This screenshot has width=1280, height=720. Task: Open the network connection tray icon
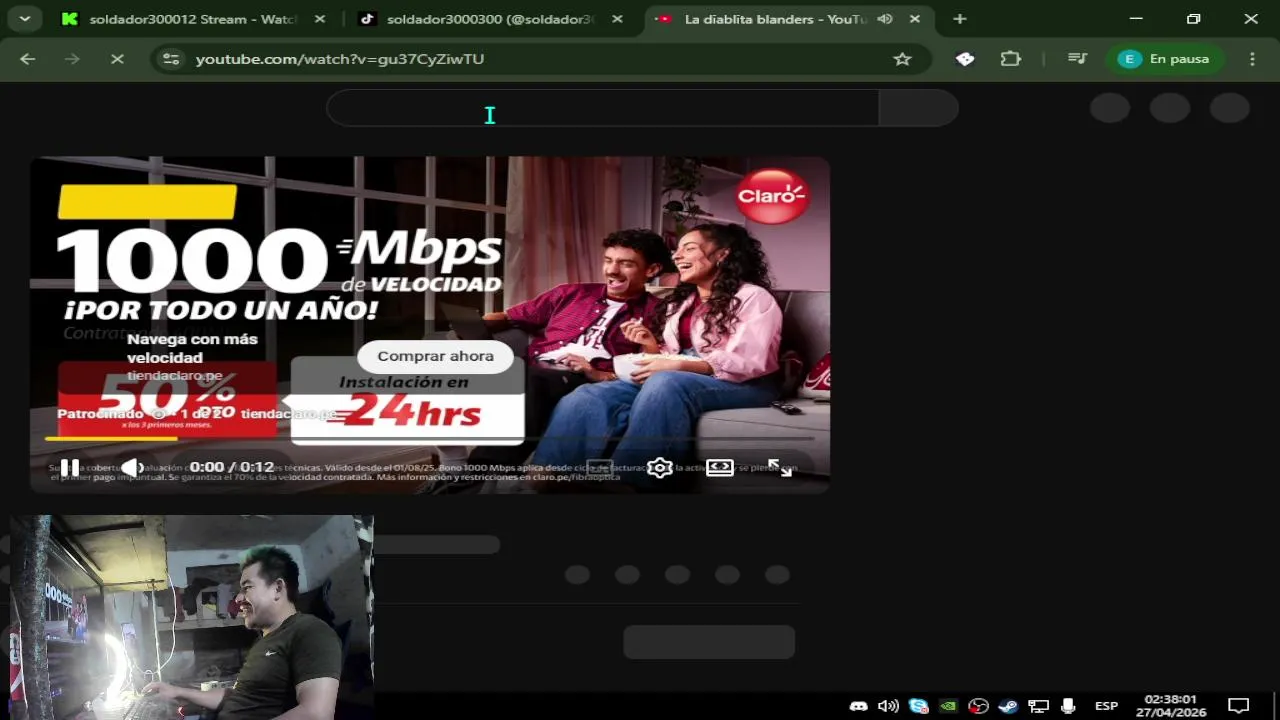click(x=1038, y=706)
